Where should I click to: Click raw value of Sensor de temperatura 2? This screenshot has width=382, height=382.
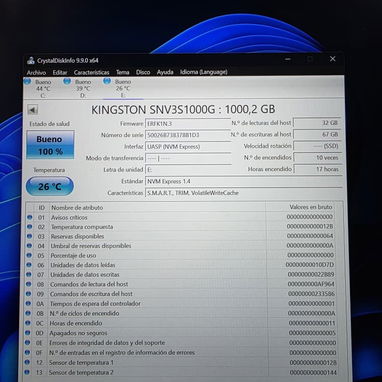click(313, 372)
